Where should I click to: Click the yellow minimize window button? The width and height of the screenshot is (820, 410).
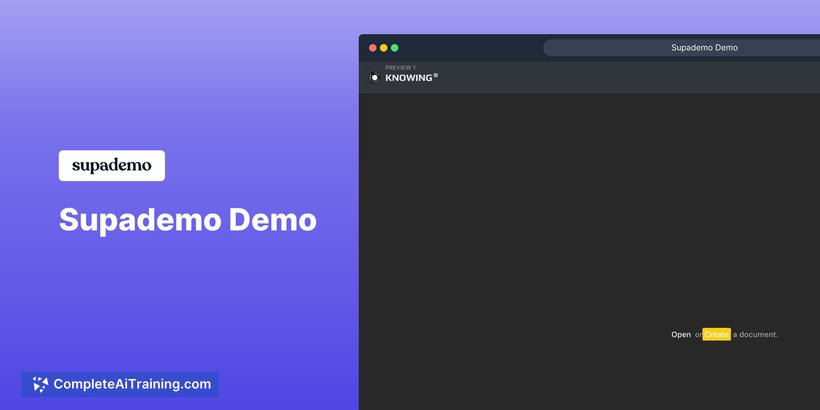(384, 48)
